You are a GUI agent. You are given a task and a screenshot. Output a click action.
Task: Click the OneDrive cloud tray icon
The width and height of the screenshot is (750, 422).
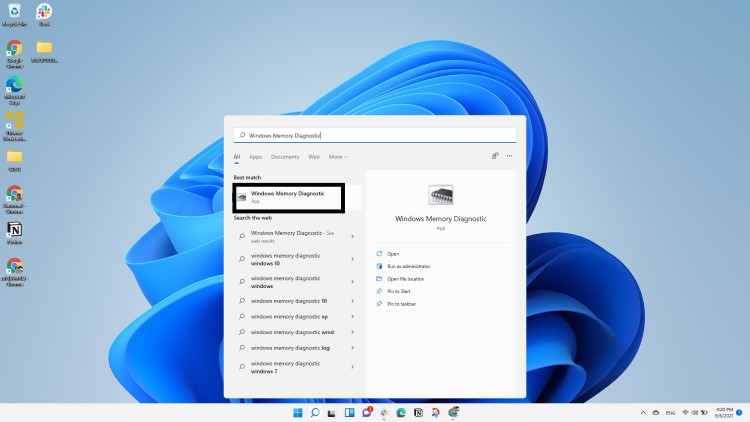pos(656,412)
